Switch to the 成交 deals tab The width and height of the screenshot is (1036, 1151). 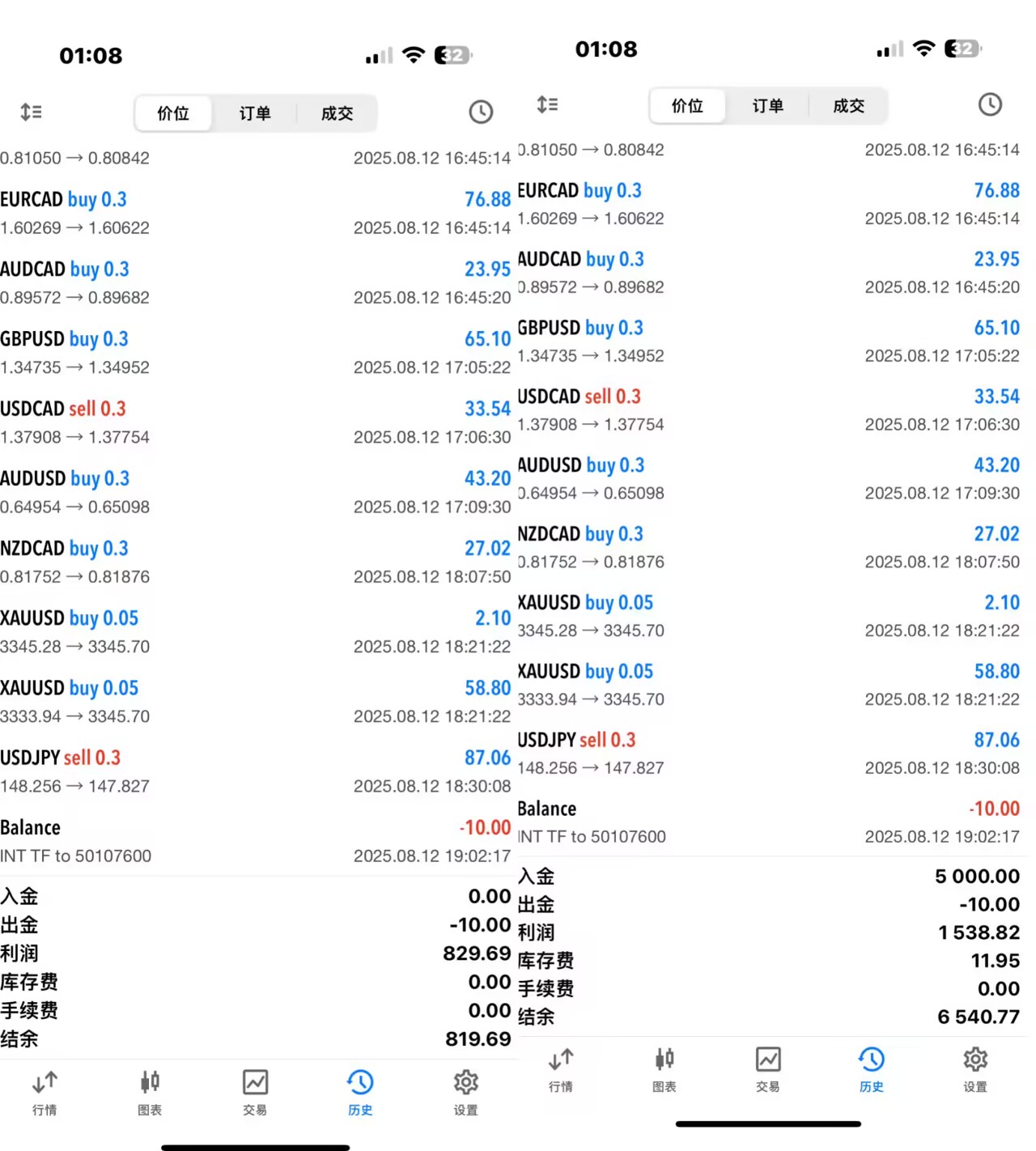[x=337, y=113]
